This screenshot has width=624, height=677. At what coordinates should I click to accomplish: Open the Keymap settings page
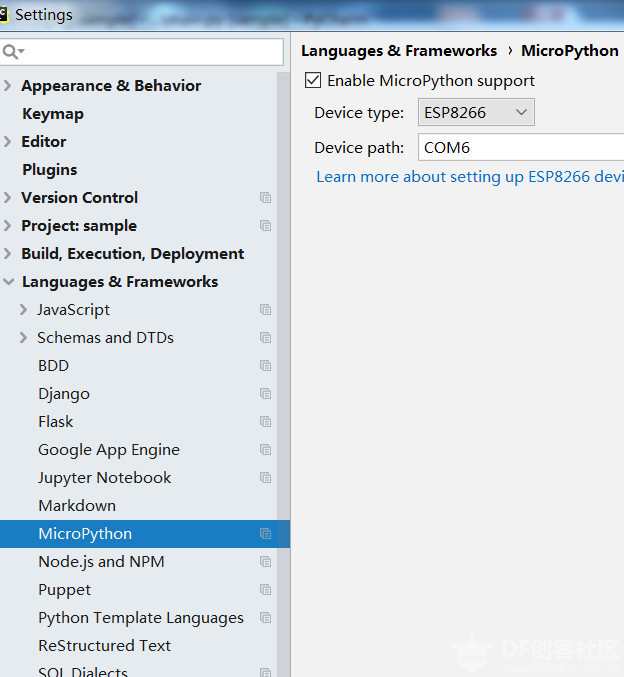coord(53,114)
